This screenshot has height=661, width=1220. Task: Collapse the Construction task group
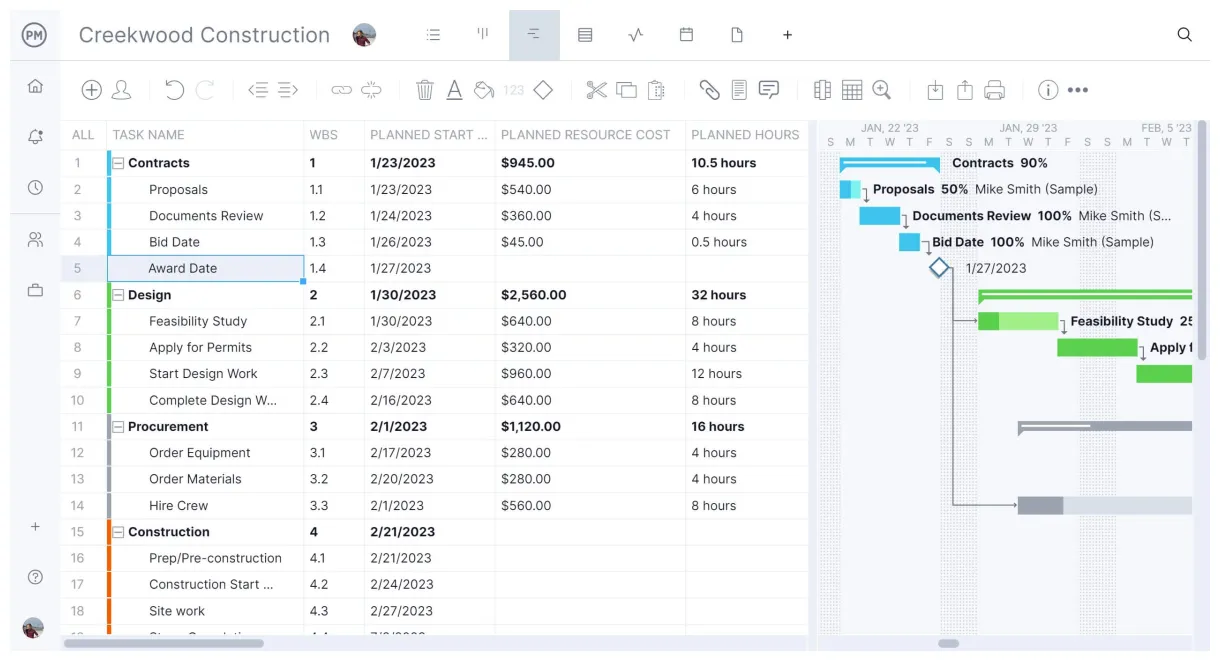[119, 532]
